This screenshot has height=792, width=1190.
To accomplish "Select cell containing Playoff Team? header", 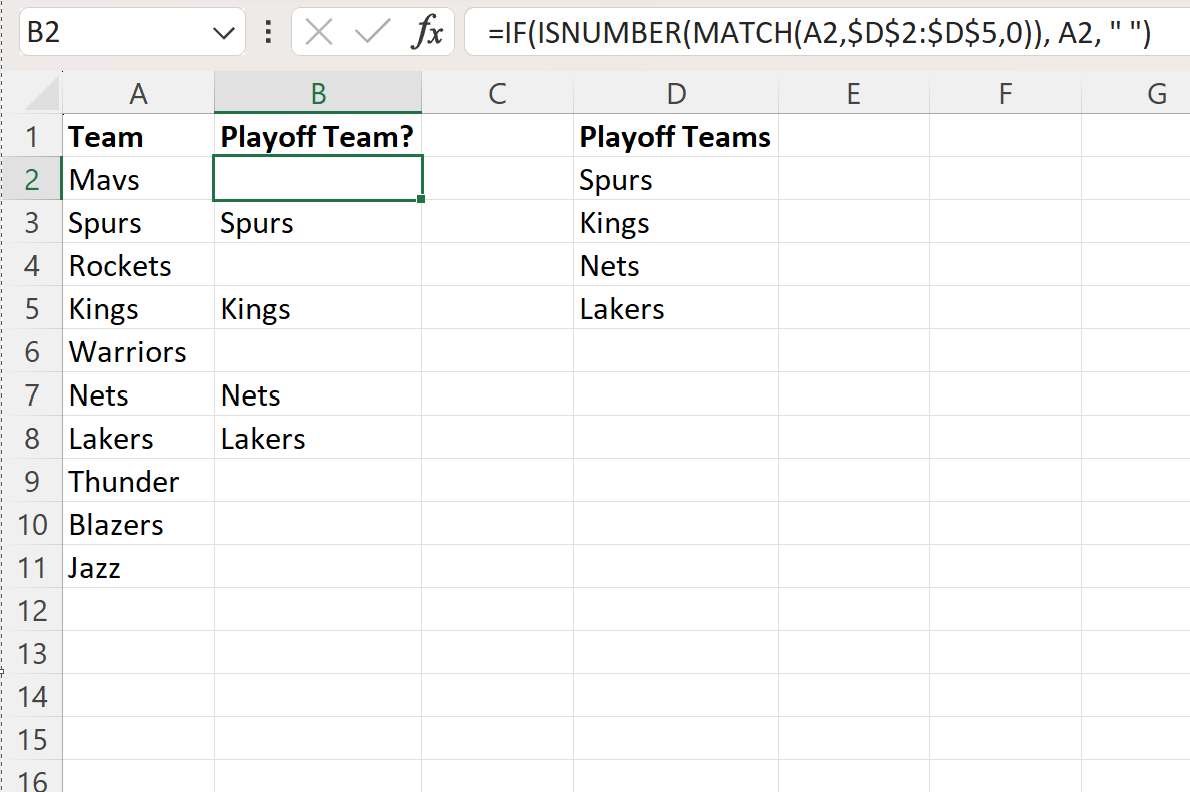I will coord(317,137).
